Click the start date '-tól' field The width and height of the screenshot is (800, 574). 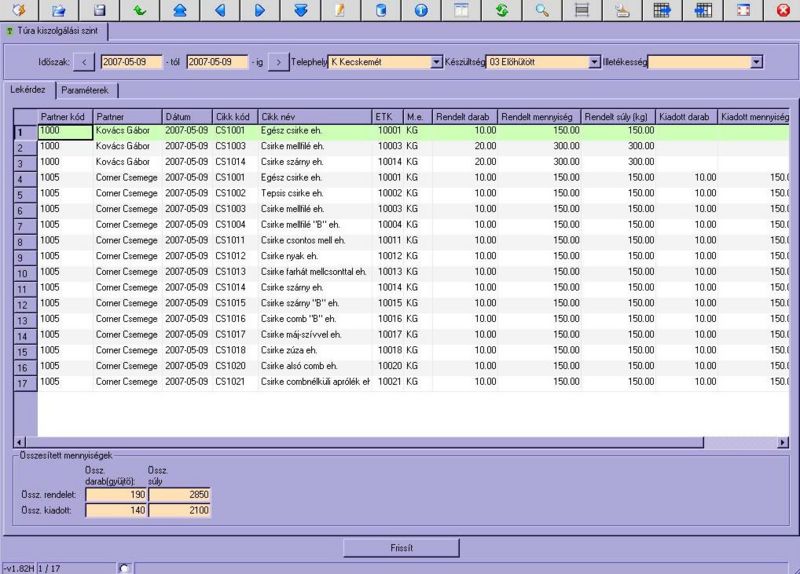coord(131,62)
